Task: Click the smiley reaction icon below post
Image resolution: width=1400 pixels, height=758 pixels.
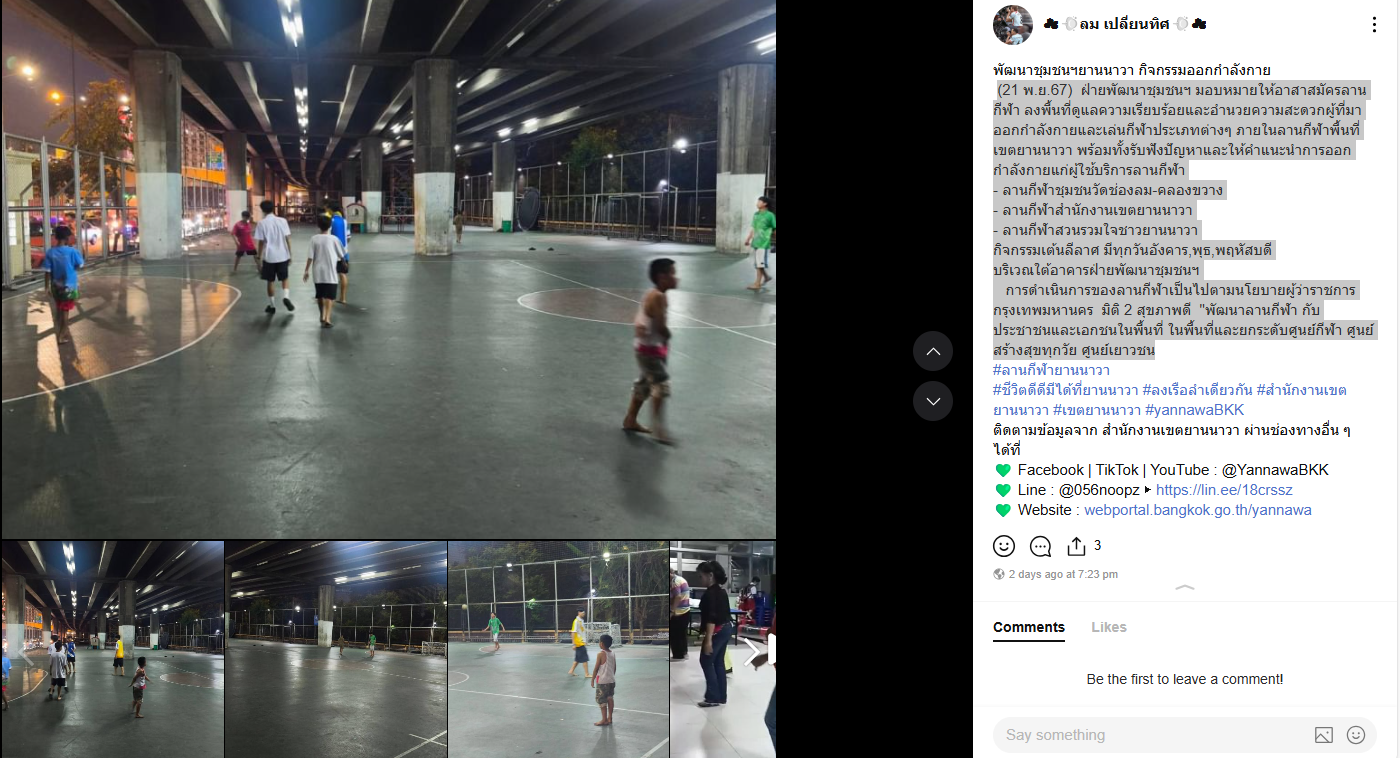Action: tap(1004, 546)
